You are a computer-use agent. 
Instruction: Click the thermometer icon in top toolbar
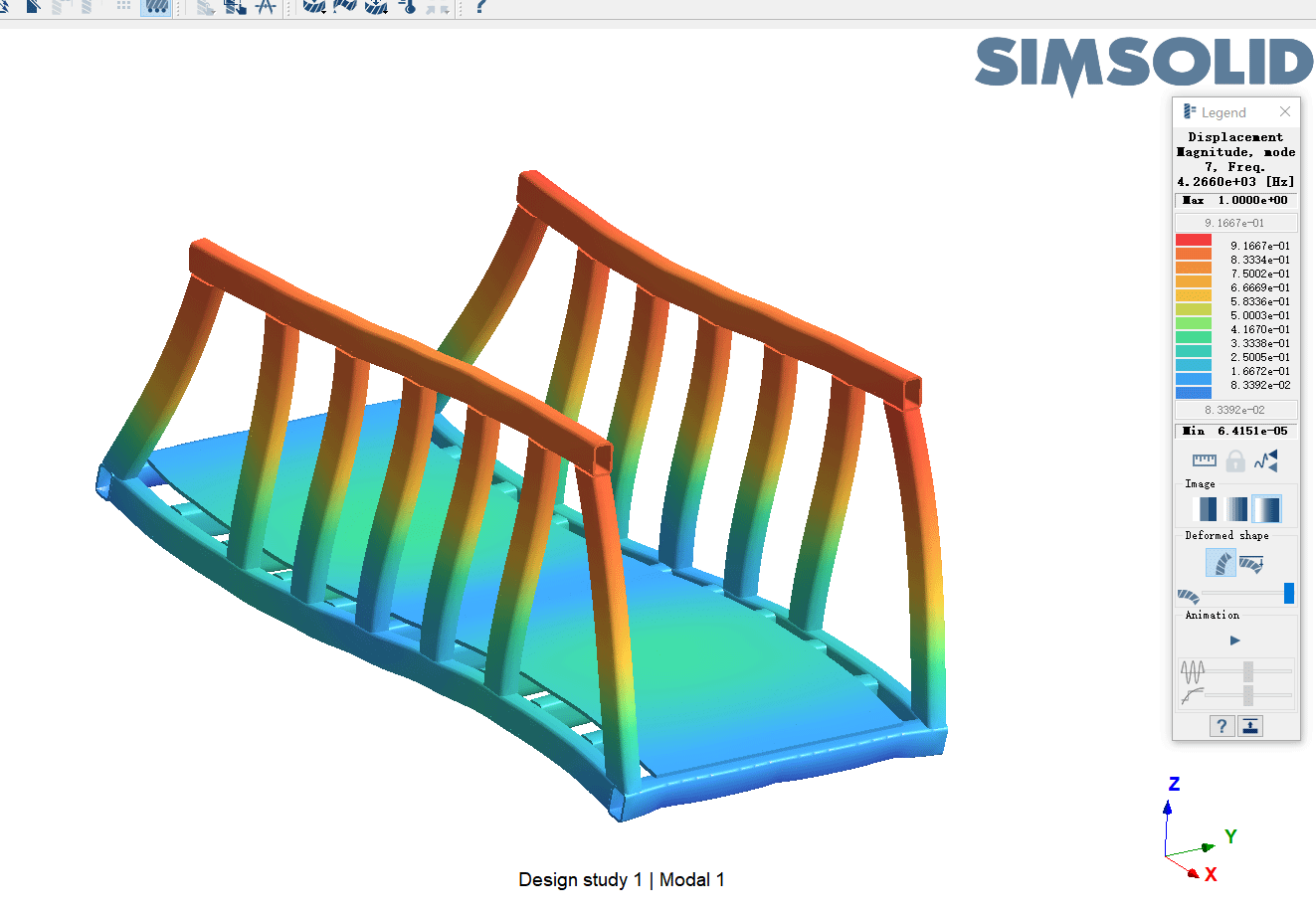click(407, 7)
